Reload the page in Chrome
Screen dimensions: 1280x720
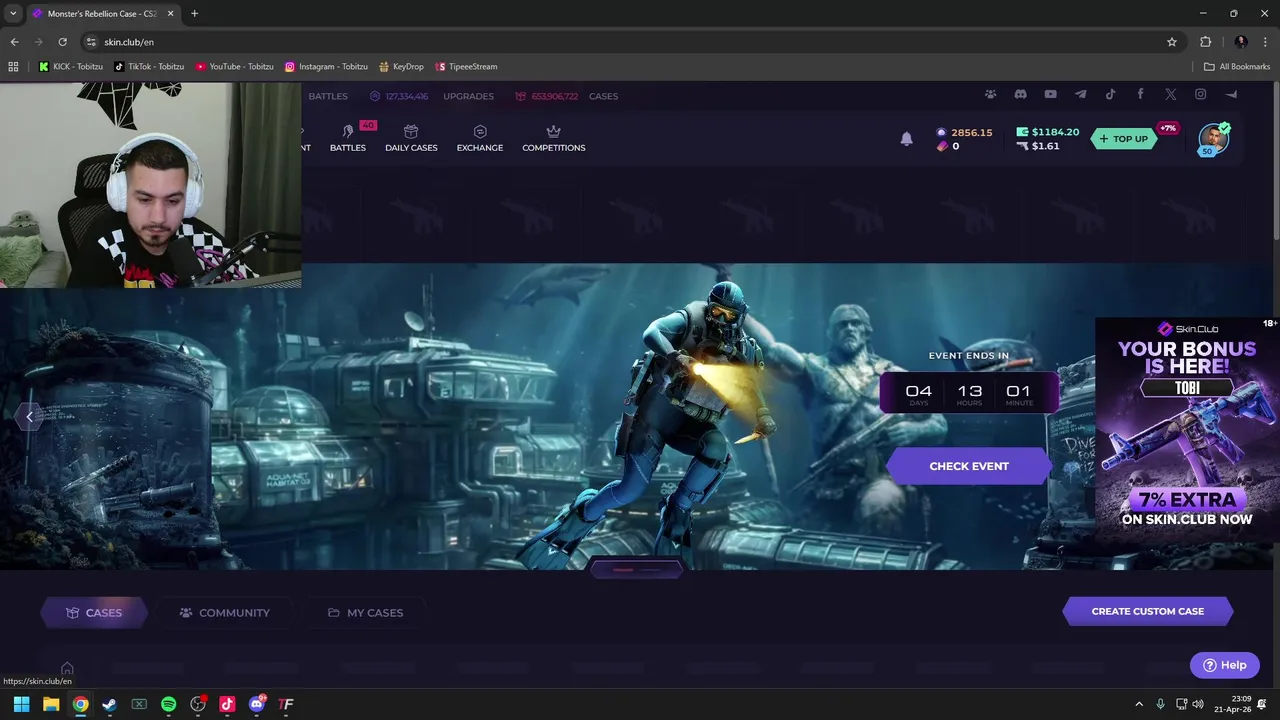pos(62,42)
